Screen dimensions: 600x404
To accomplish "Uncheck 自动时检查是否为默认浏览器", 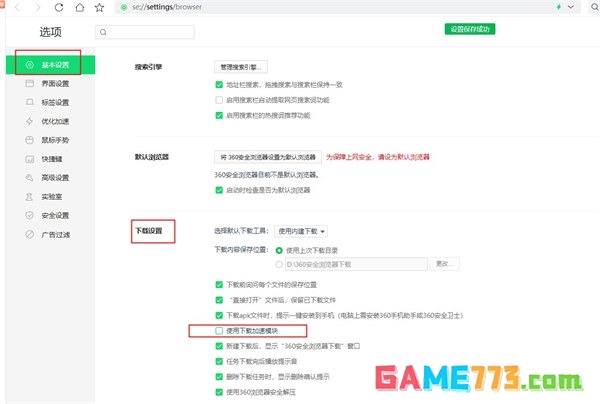I will point(219,190).
